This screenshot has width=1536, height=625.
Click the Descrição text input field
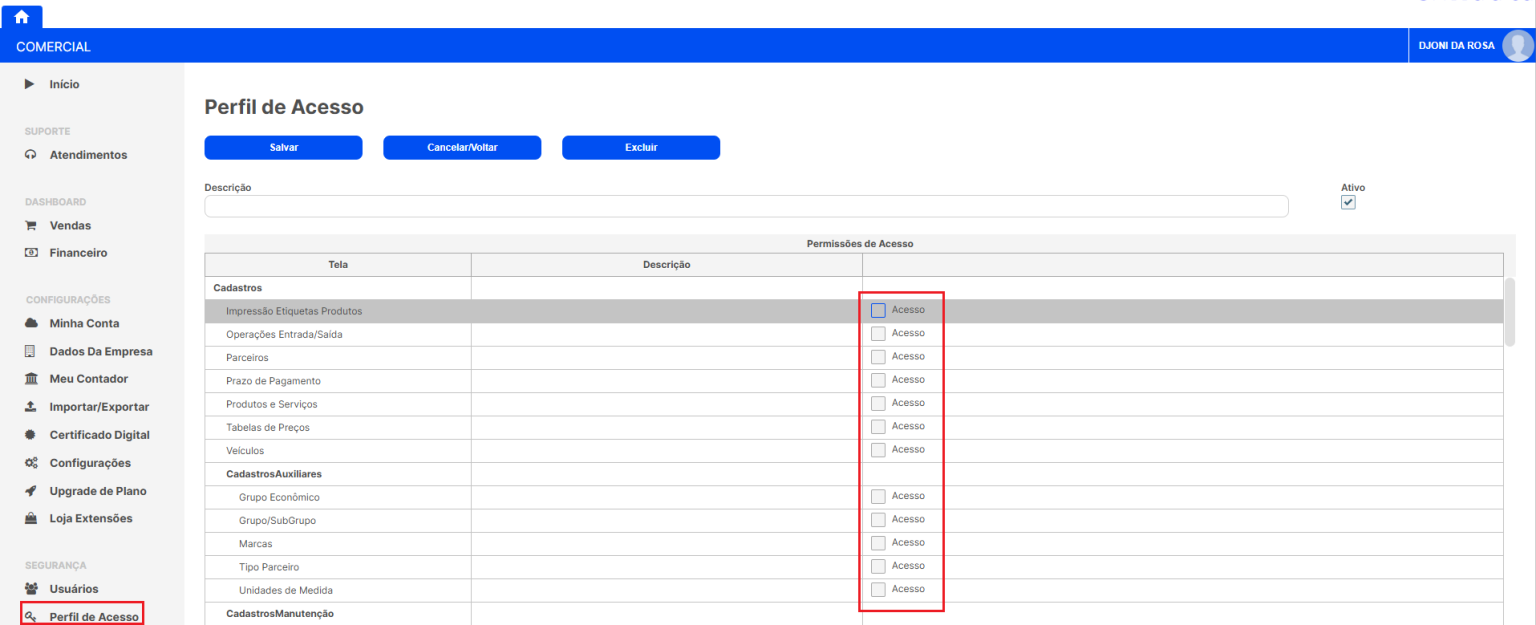point(746,207)
